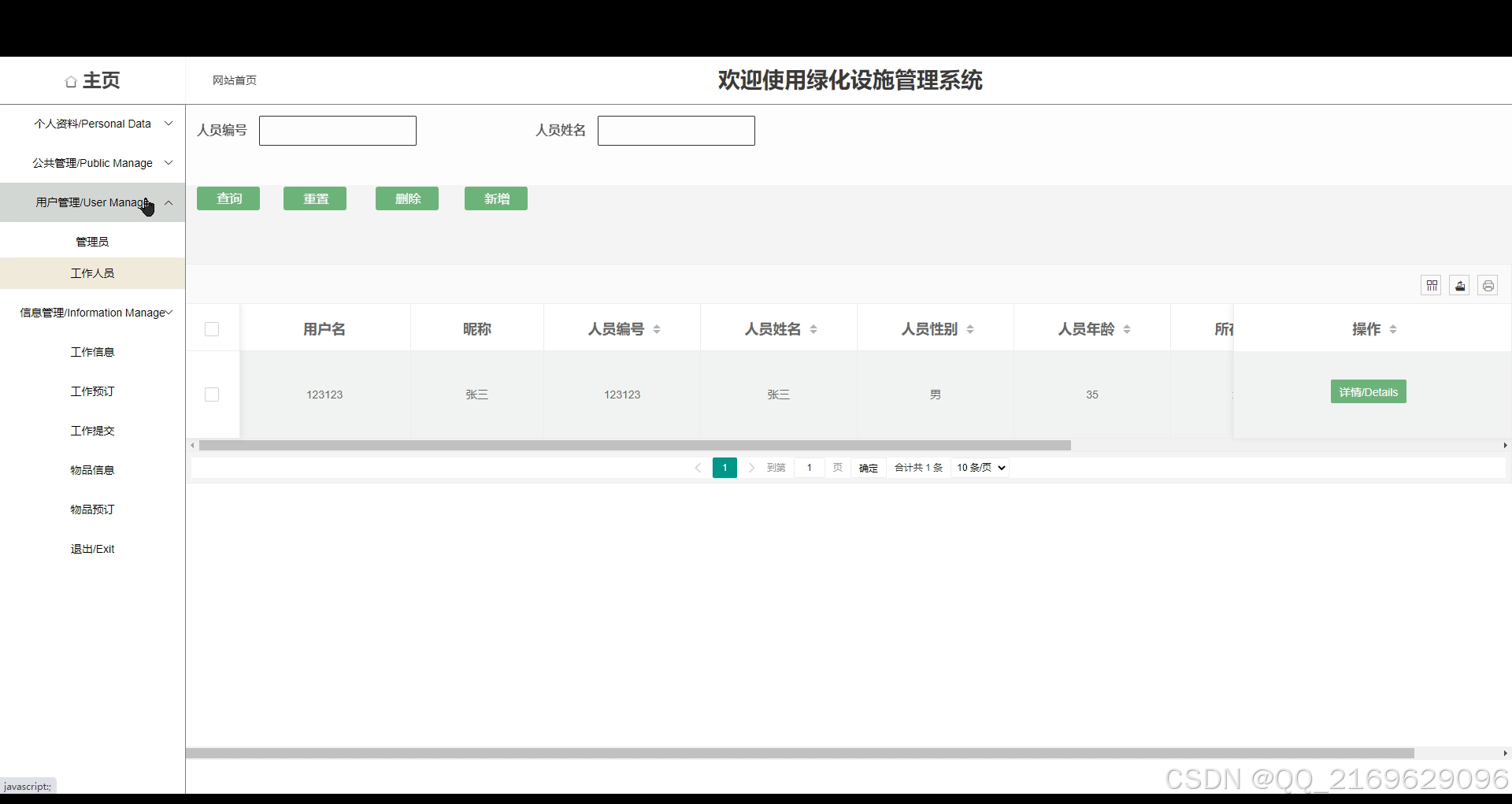
Task: Click 张三 in 昵称 column
Action: pos(477,395)
